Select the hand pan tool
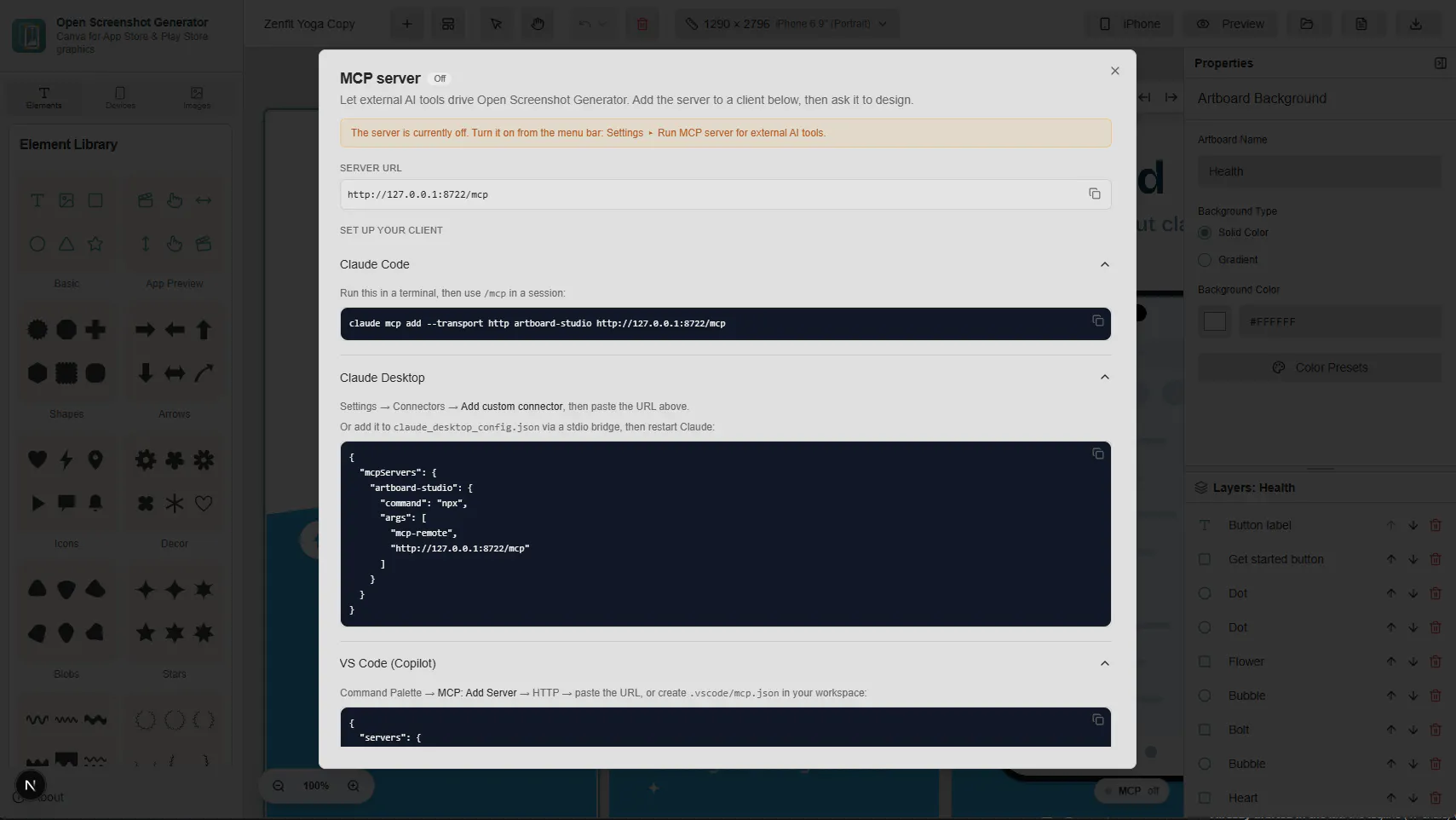 pos(538,24)
